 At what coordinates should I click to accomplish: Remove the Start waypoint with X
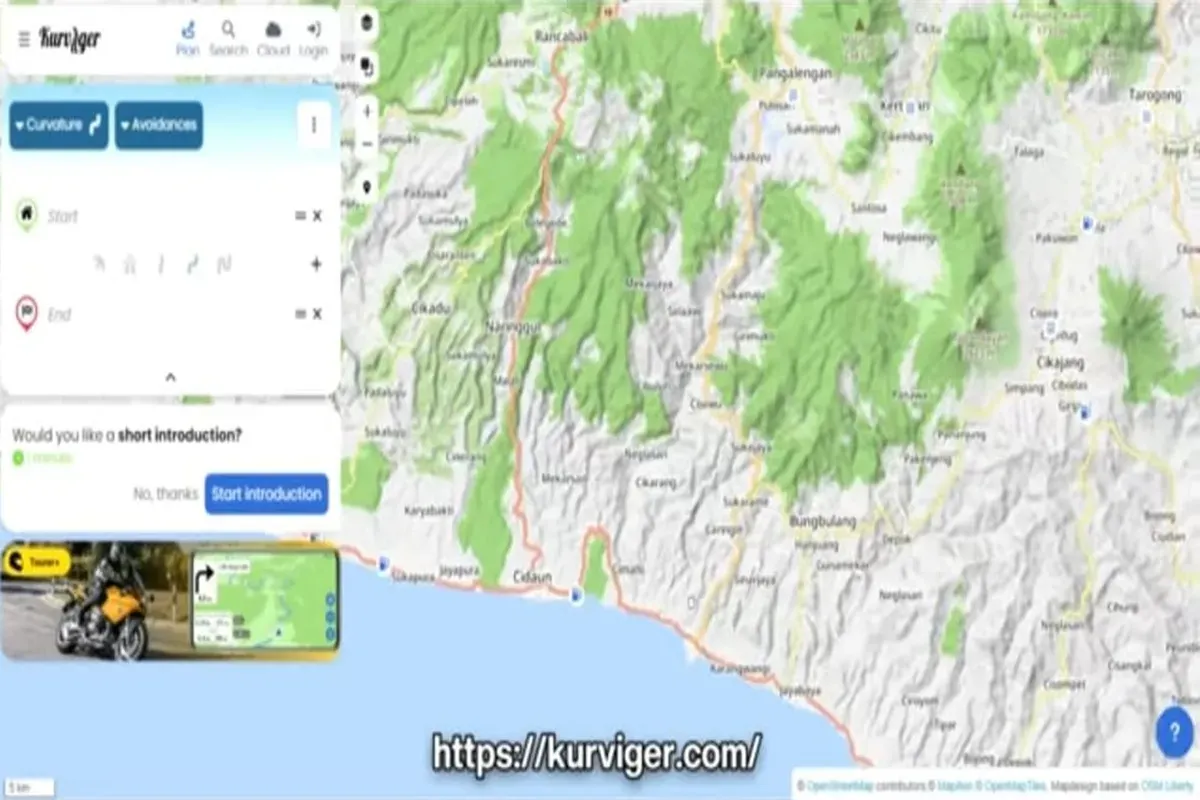click(317, 216)
